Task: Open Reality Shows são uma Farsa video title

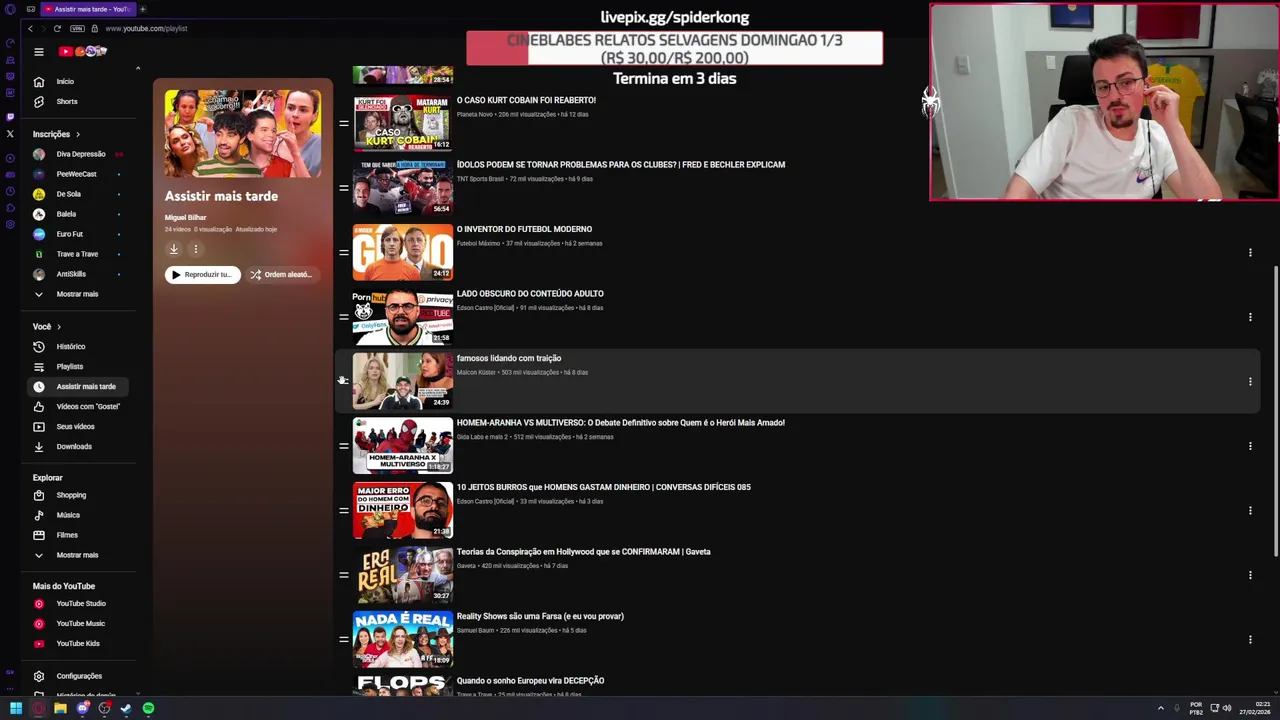Action: (540, 616)
